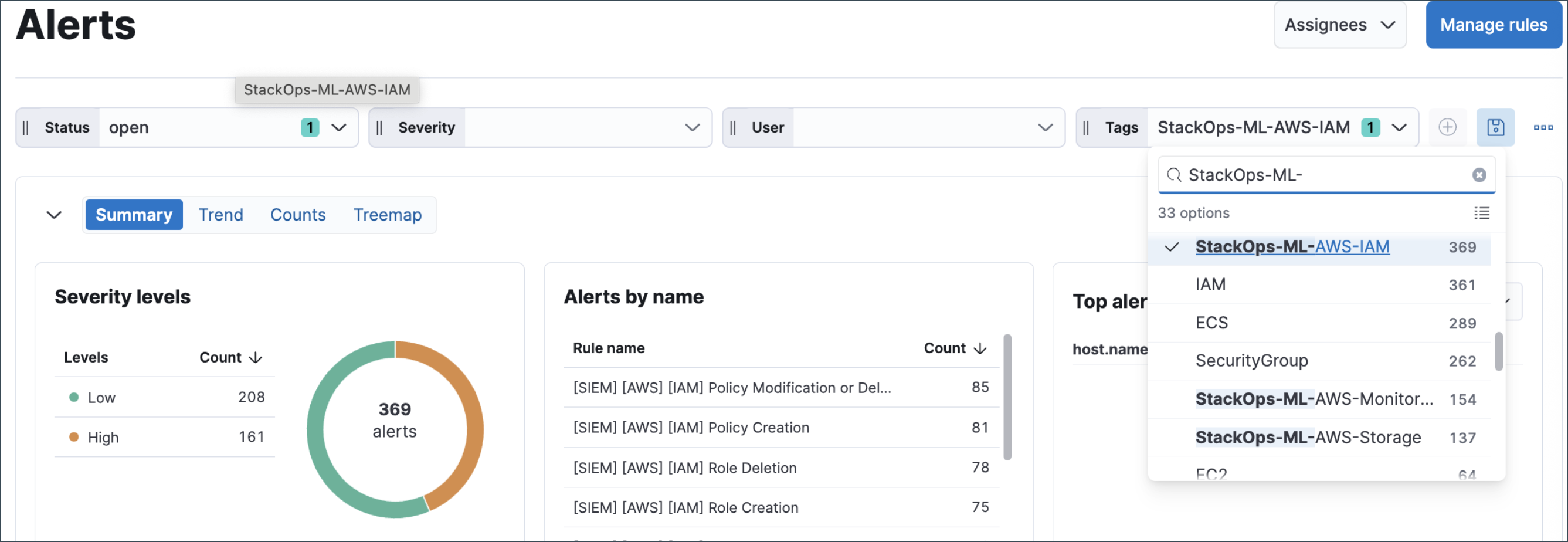The image size is (1568, 542).
Task: Click the save filter controls disk icon
Action: (1495, 127)
